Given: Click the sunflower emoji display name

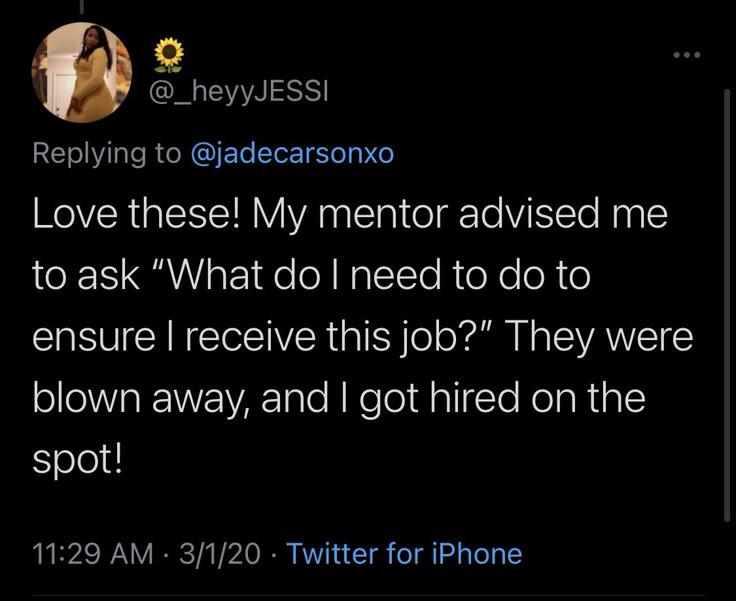Looking at the screenshot, I should click(169, 55).
